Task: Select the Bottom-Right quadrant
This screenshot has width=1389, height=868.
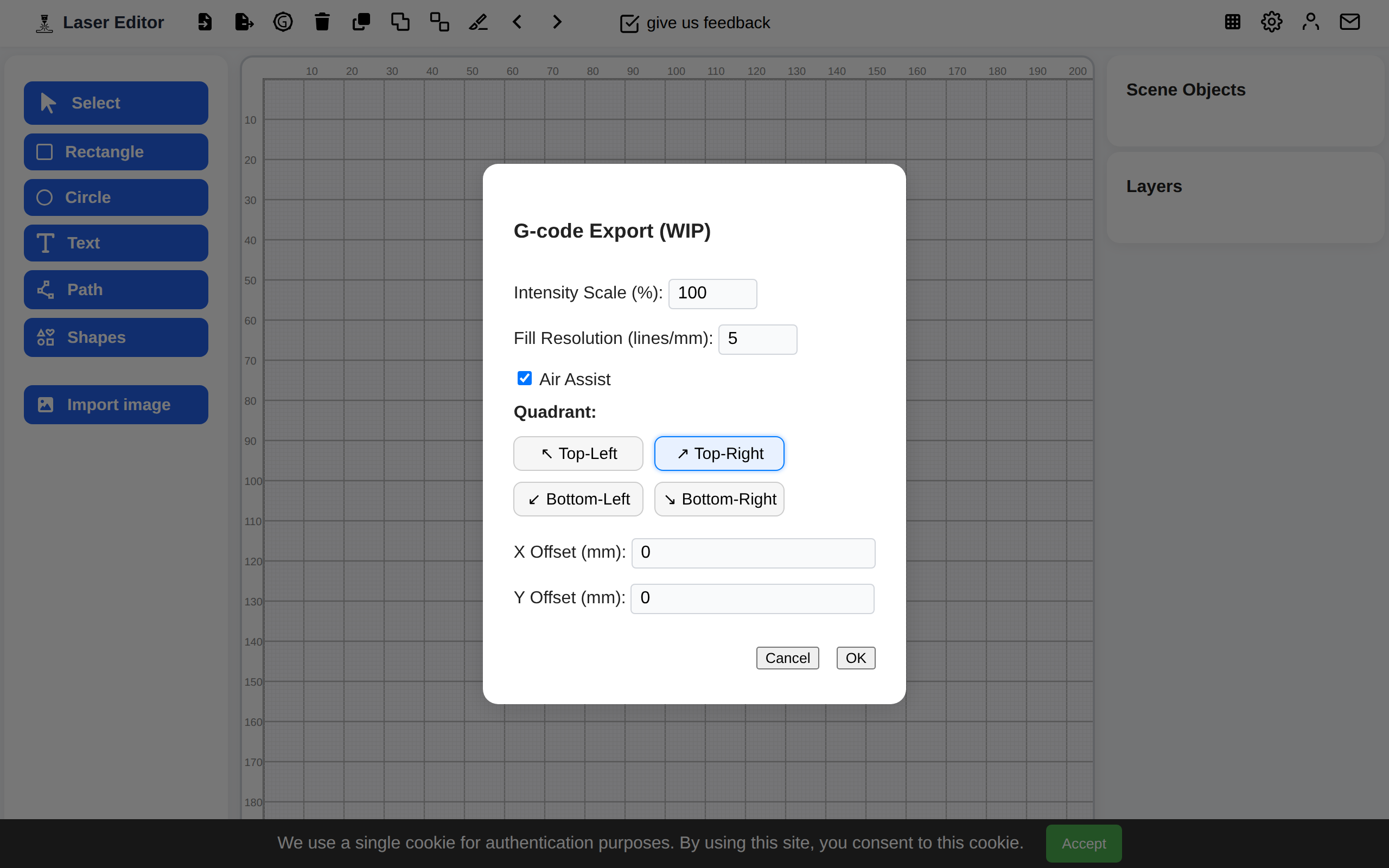Action: tap(719, 499)
